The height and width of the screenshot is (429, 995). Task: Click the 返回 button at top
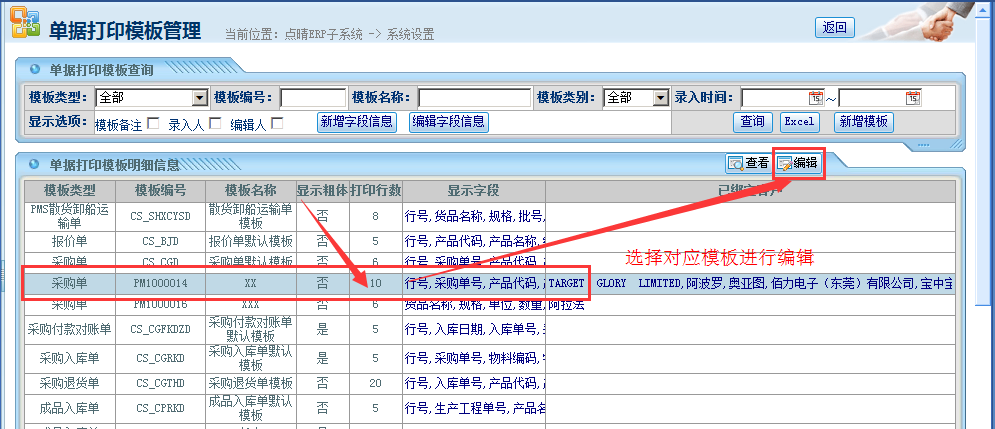[834, 27]
